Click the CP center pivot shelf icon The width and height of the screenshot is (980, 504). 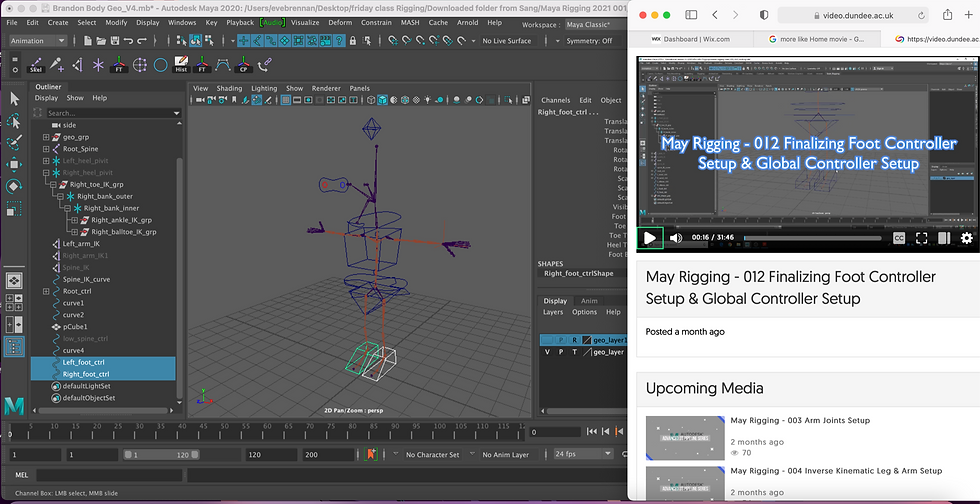click(x=243, y=65)
